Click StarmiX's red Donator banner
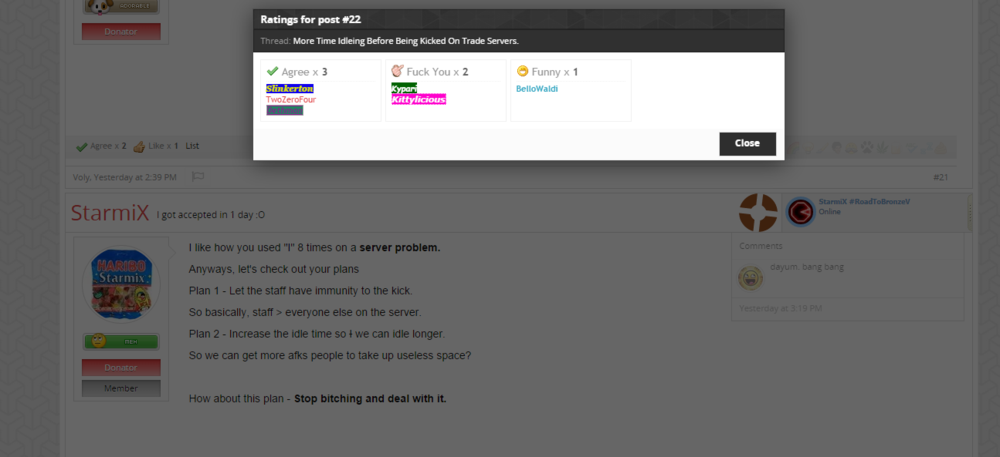Screen dimensions: 1000x457 [x=121, y=367]
